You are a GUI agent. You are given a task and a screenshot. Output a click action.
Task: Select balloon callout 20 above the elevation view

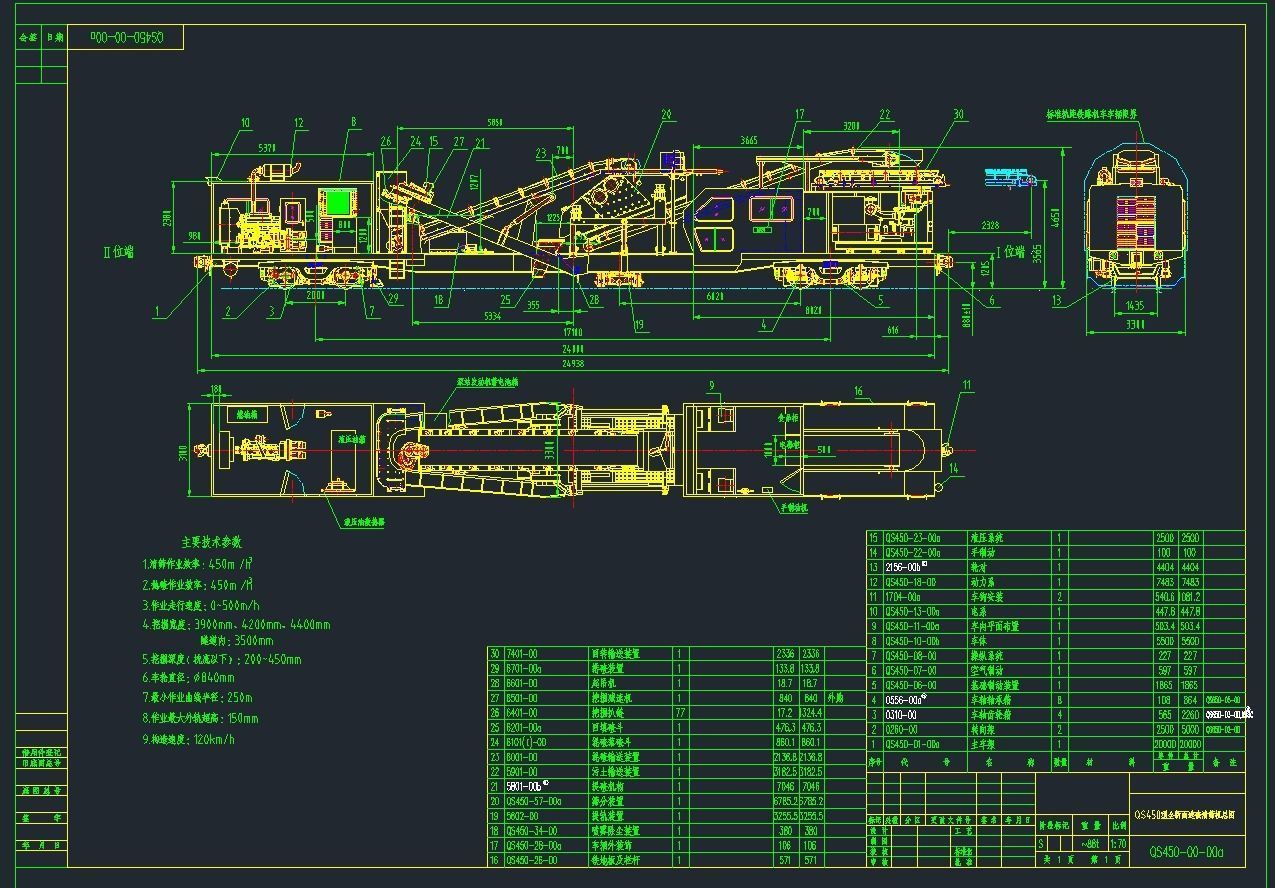click(x=665, y=113)
